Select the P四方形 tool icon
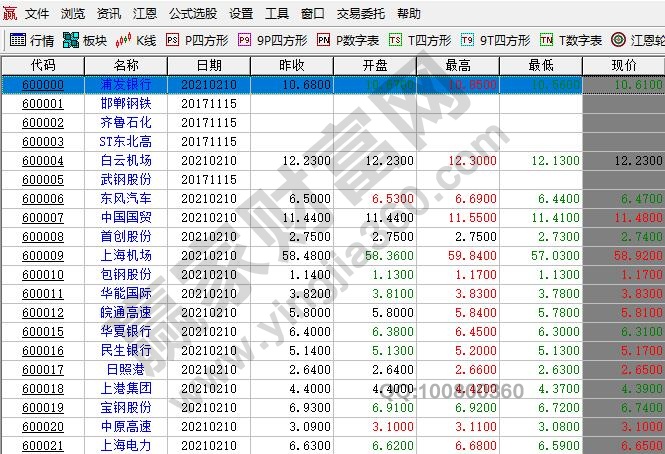Image resolution: width=665 pixels, height=454 pixels. pyautogui.click(x=173, y=40)
